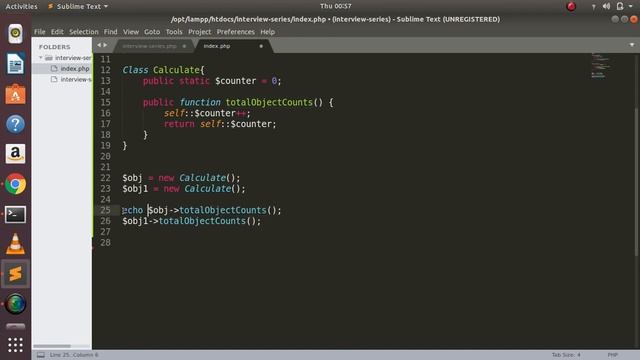Image resolution: width=640 pixels, height=360 pixels.
Task: Click the Sublime Text dock icon
Action: (x=16, y=274)
